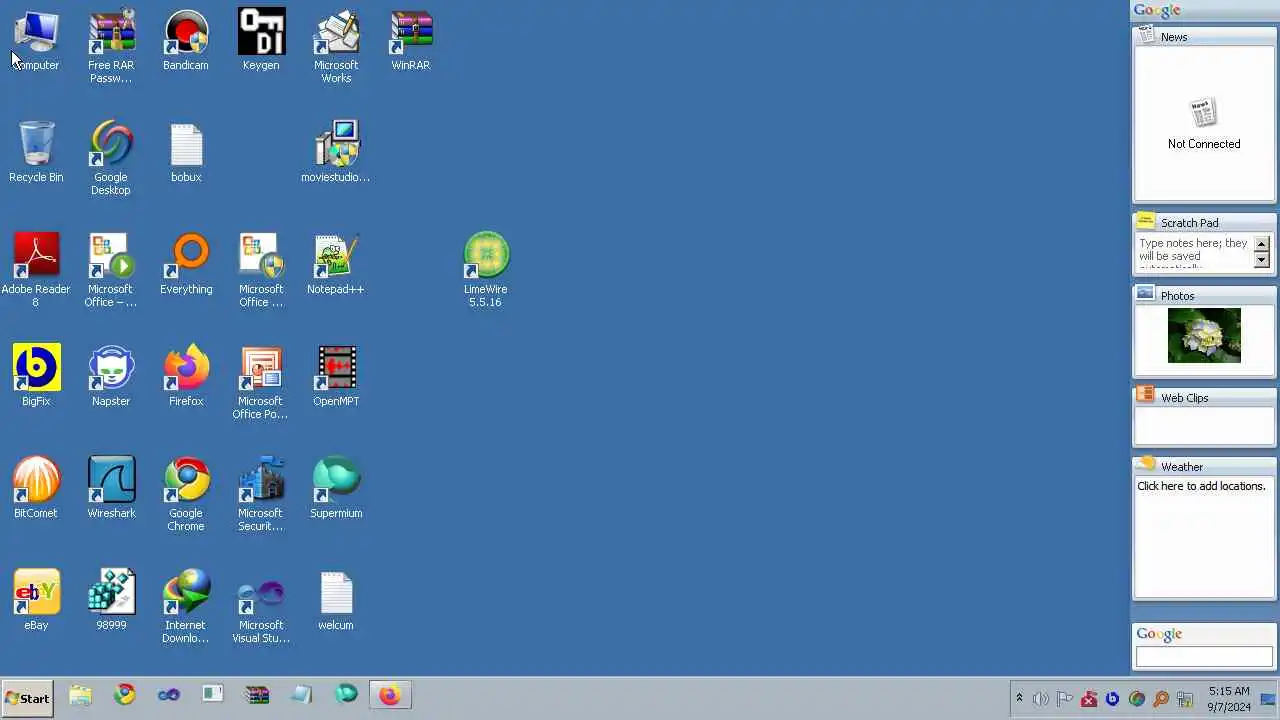Screen dimensions: 1280x720
Task: Open the Google Desktop tray icon
Action: coord(1136,699)
